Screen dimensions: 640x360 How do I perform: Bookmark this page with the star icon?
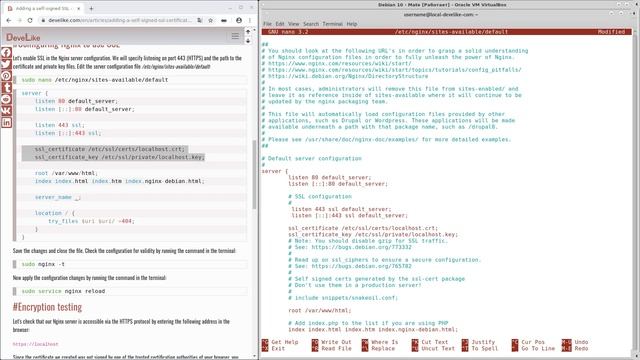[211, 20]
